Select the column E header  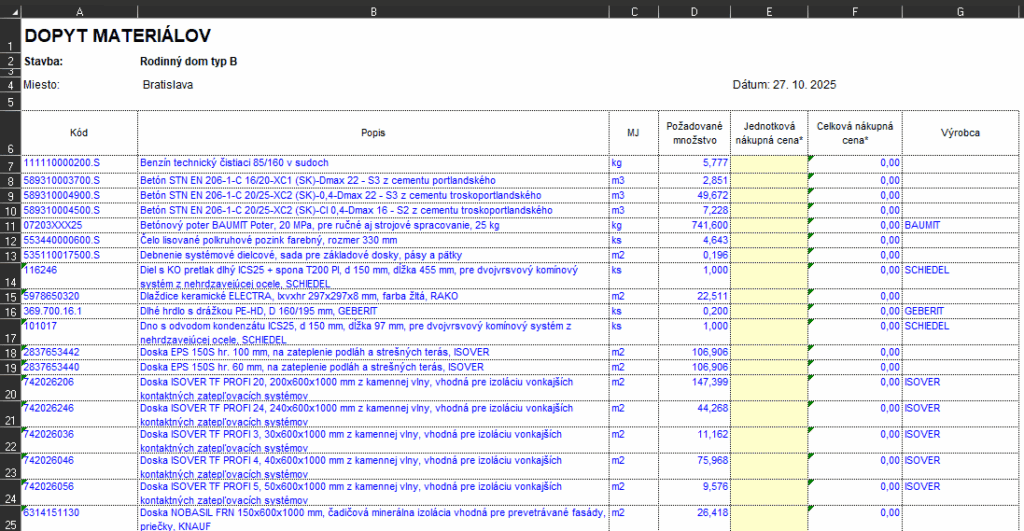pos(767,10)
